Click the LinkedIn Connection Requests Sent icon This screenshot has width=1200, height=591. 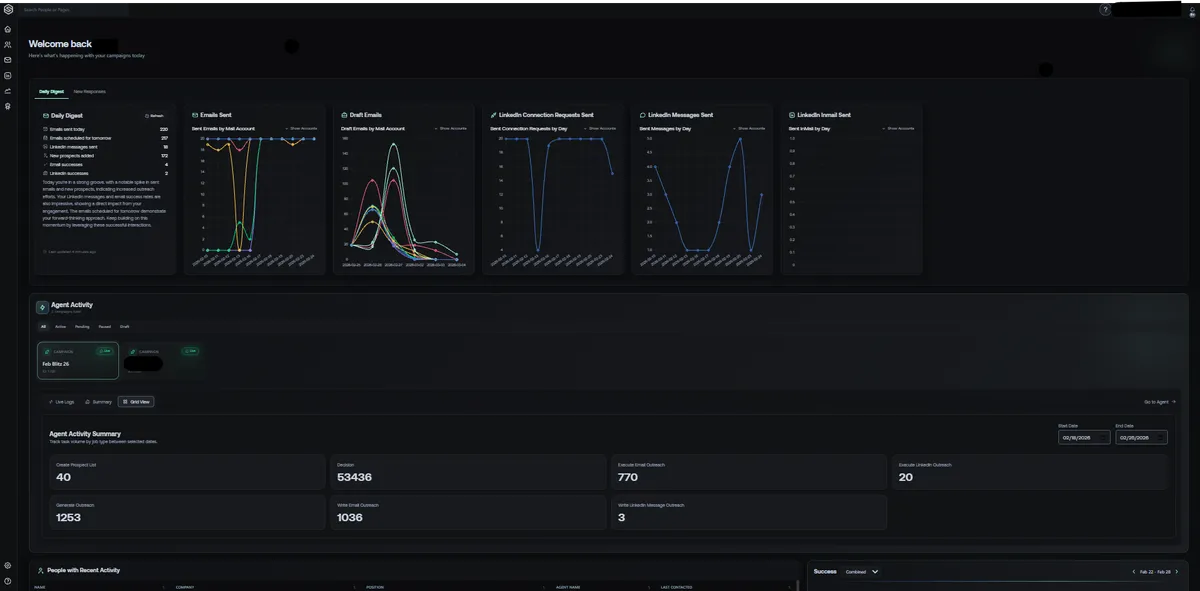[x=493, y=115]
